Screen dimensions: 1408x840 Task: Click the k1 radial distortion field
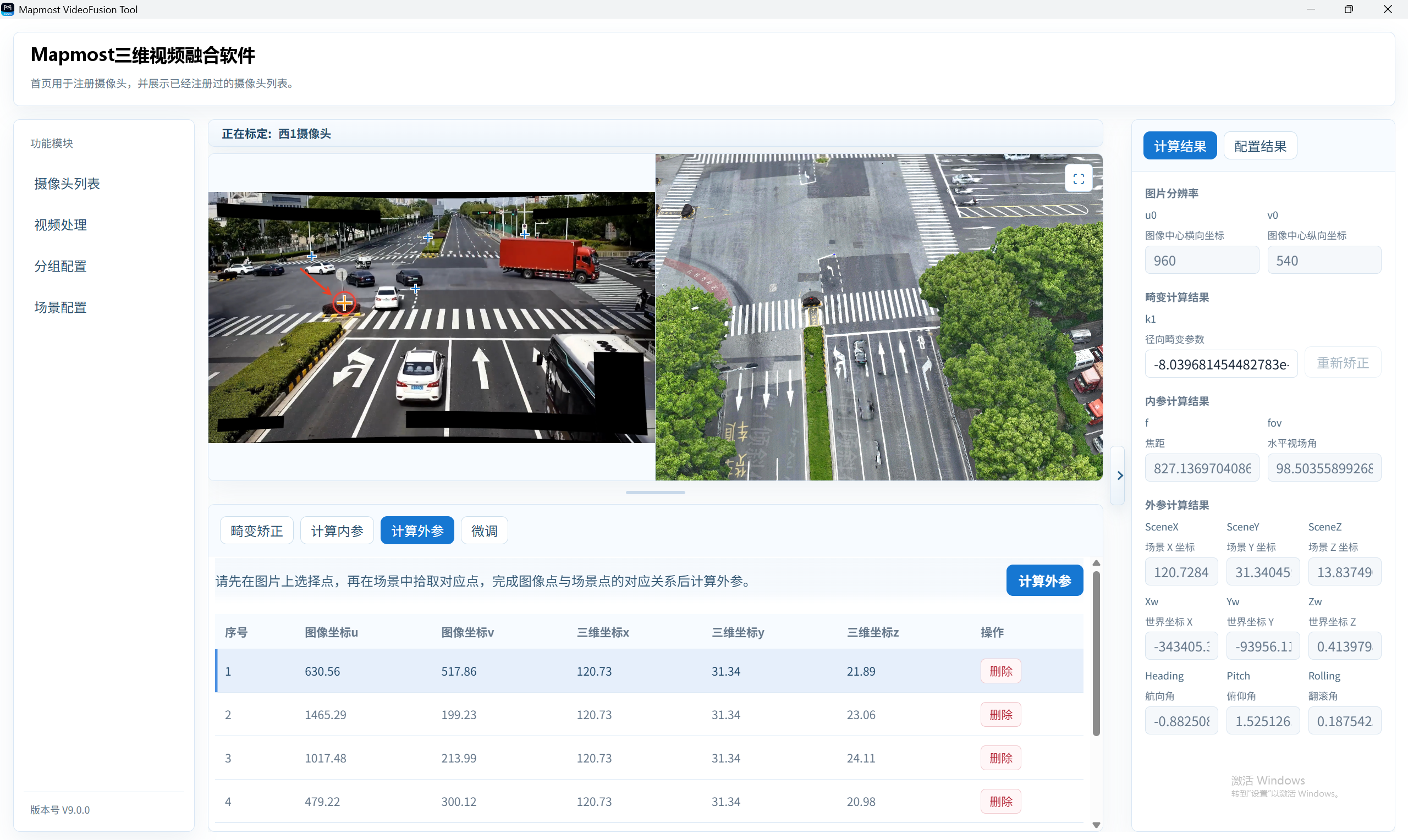pos(1221,364)
